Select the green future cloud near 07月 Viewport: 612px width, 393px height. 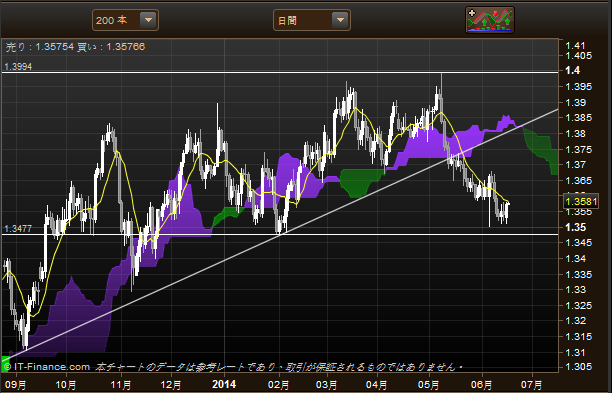542,150
